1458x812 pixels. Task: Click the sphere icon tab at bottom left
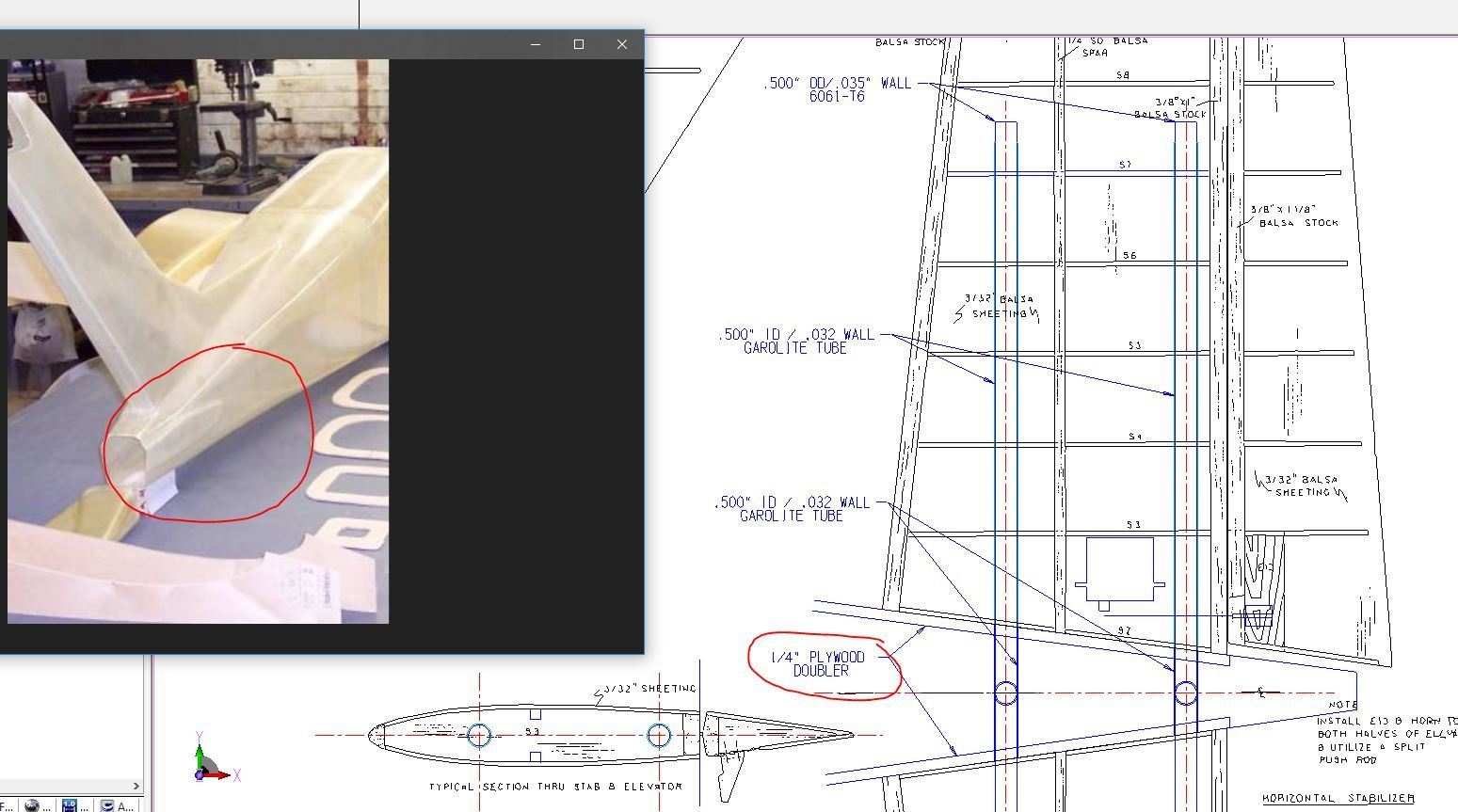[x=34, y=805]
